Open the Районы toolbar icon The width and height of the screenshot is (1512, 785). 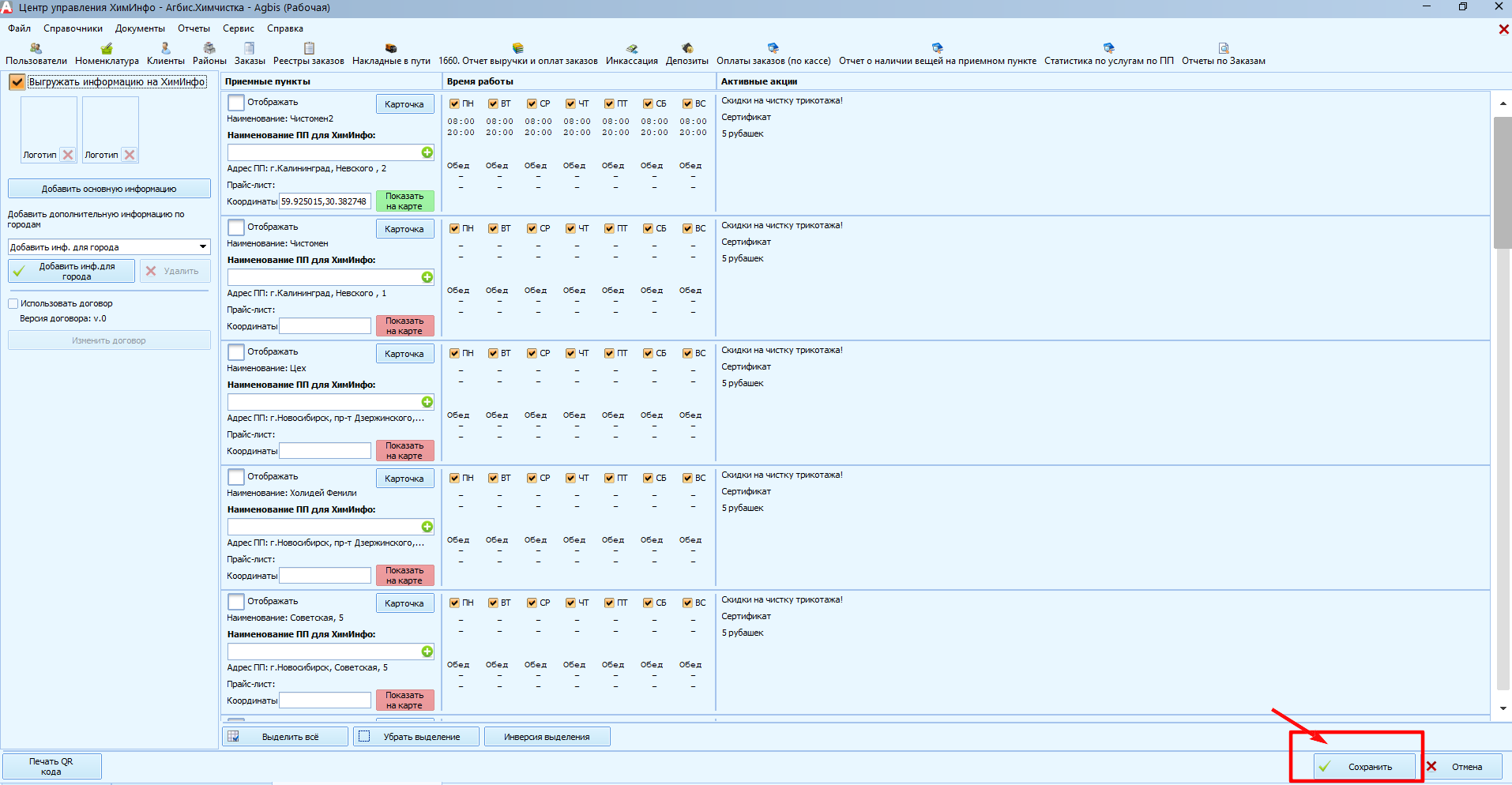click(209, 54)
